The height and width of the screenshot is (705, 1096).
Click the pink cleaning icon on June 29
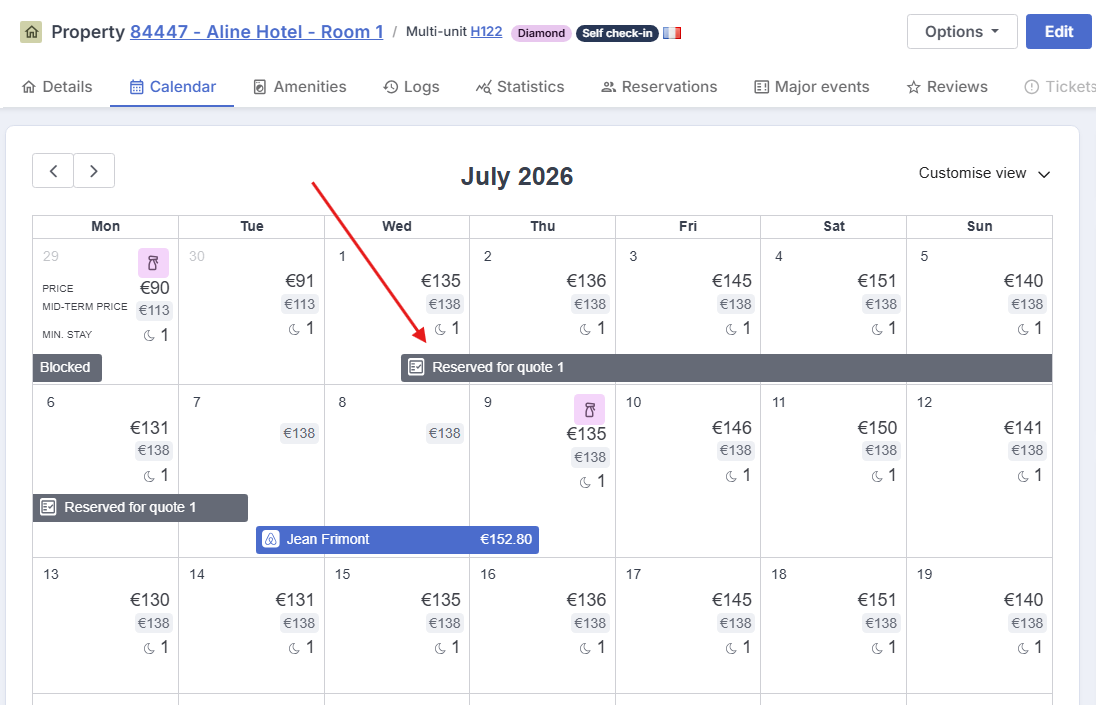coord(153,263)
